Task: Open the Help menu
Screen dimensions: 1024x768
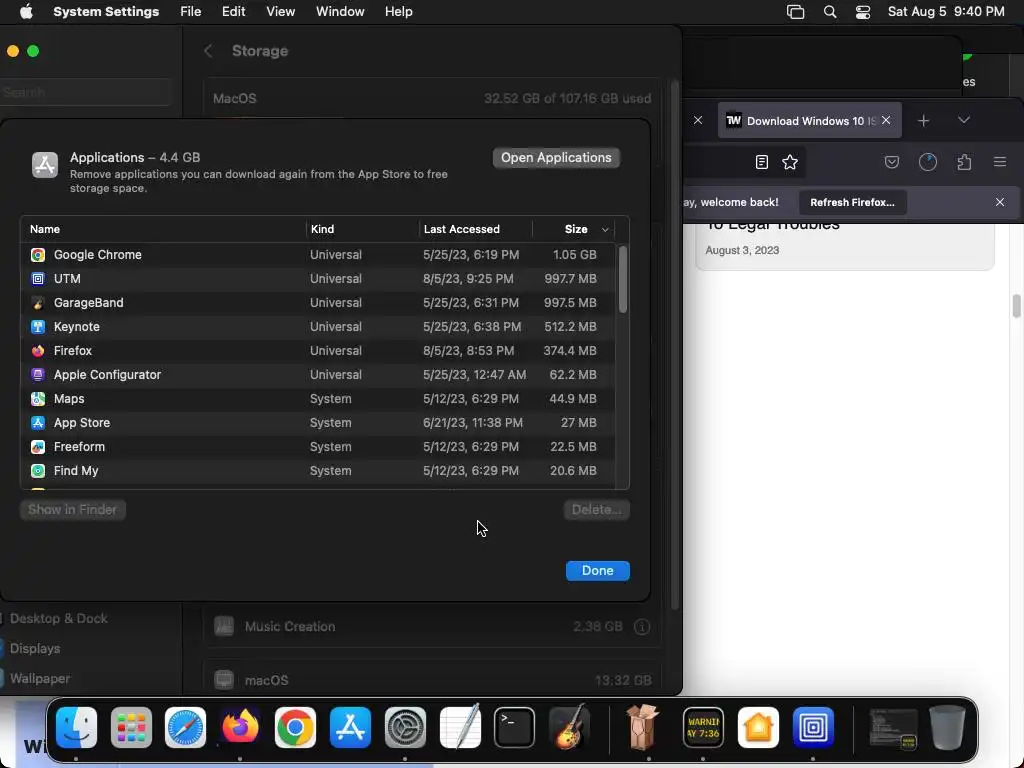Action: click(x=398, y=12)
